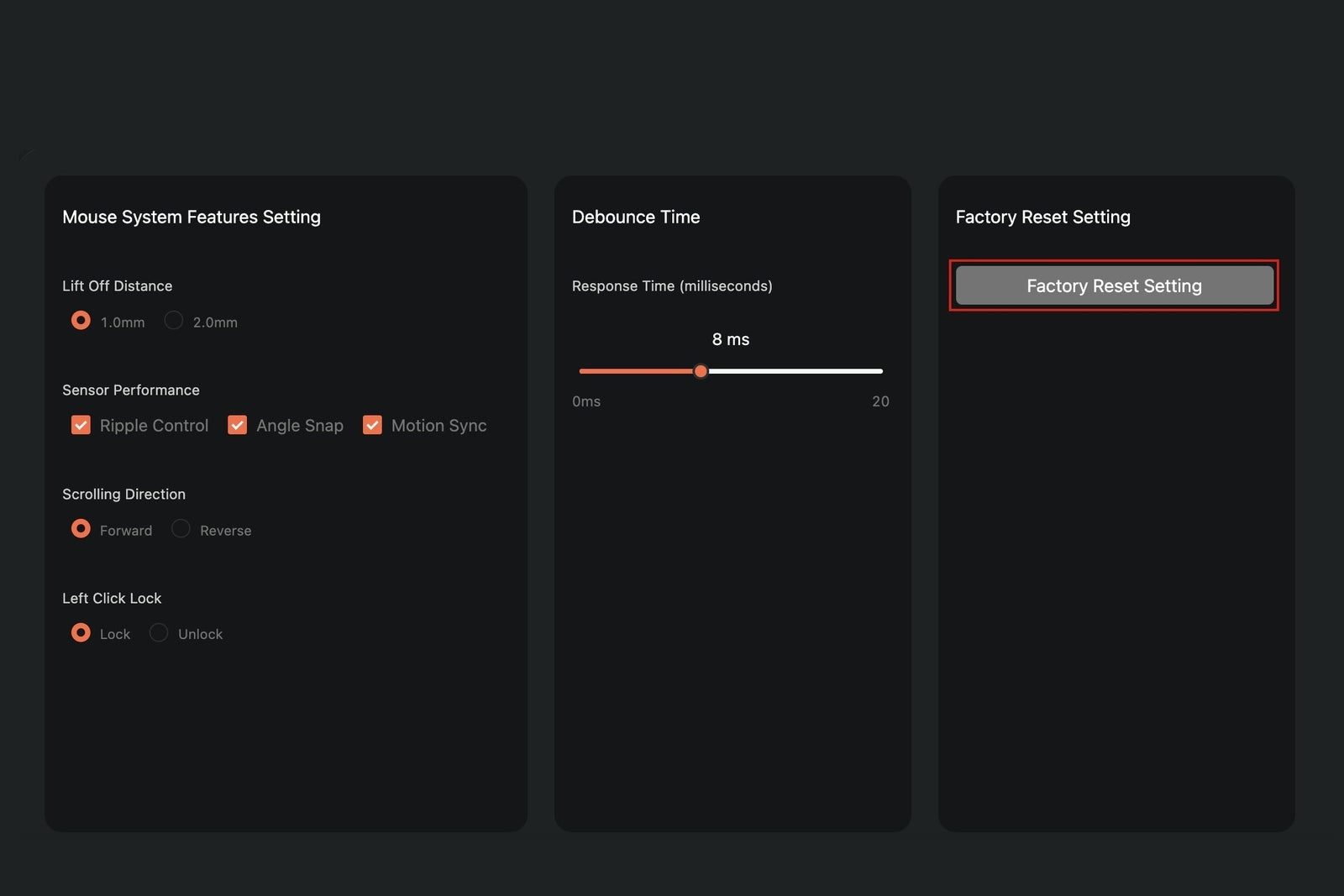
Task: Select Forward scrolling direction
Action: point(81,528)
